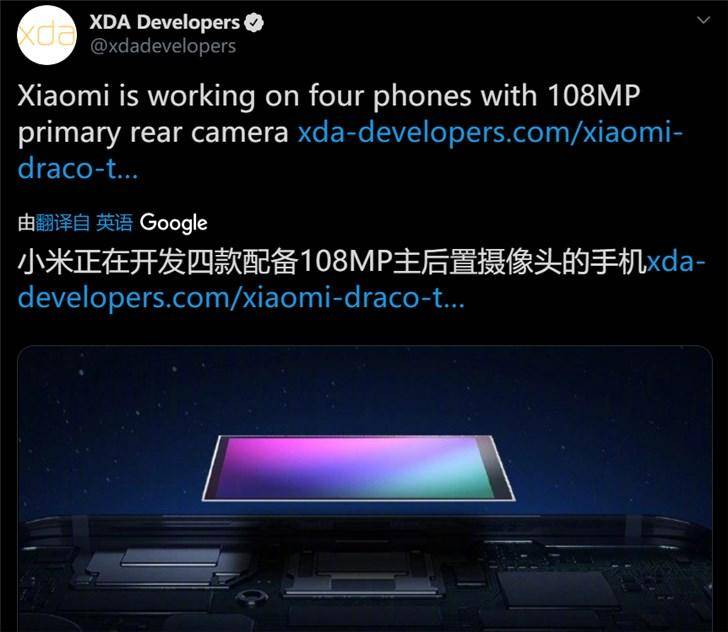Follow the xda-developers.com/xiaomi- link in the English tweet
This screenshot has height=632, width=728.
click(x=490, y=133)
